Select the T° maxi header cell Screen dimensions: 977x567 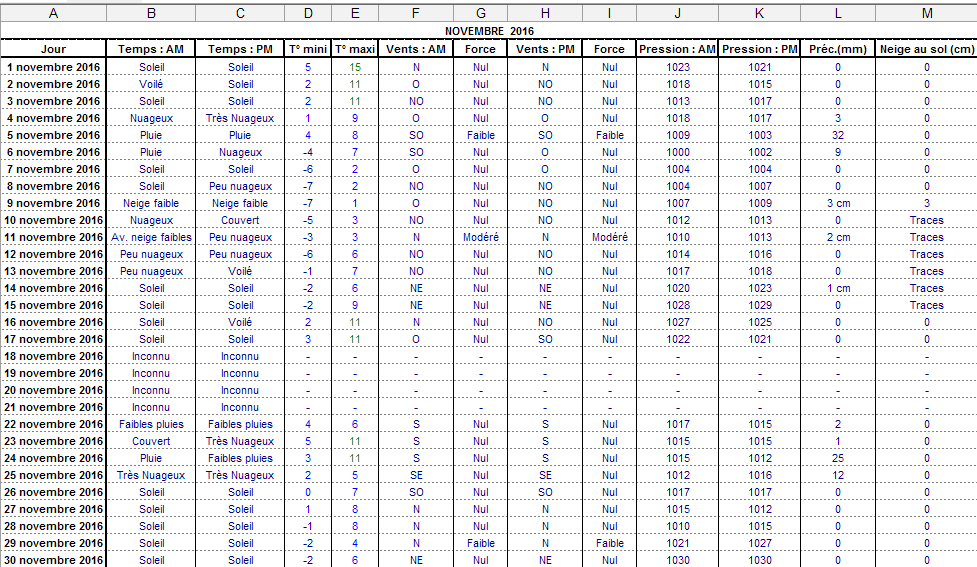click(354, 49)
